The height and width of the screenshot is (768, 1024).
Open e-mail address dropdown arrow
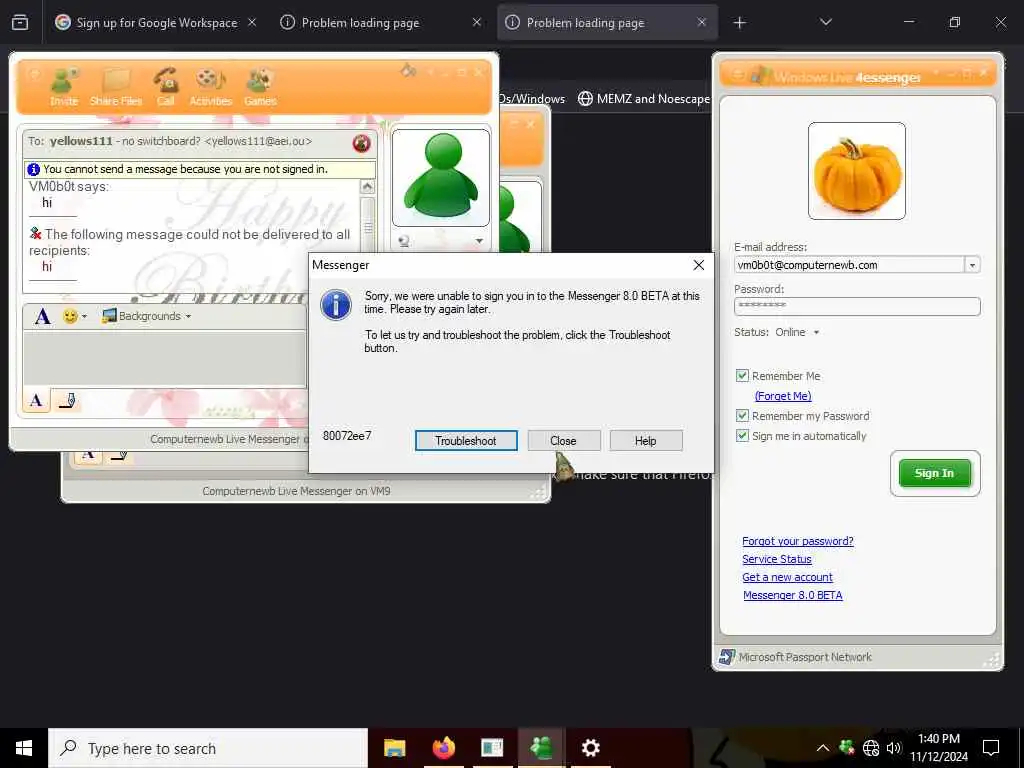click(x=972, y=265)
